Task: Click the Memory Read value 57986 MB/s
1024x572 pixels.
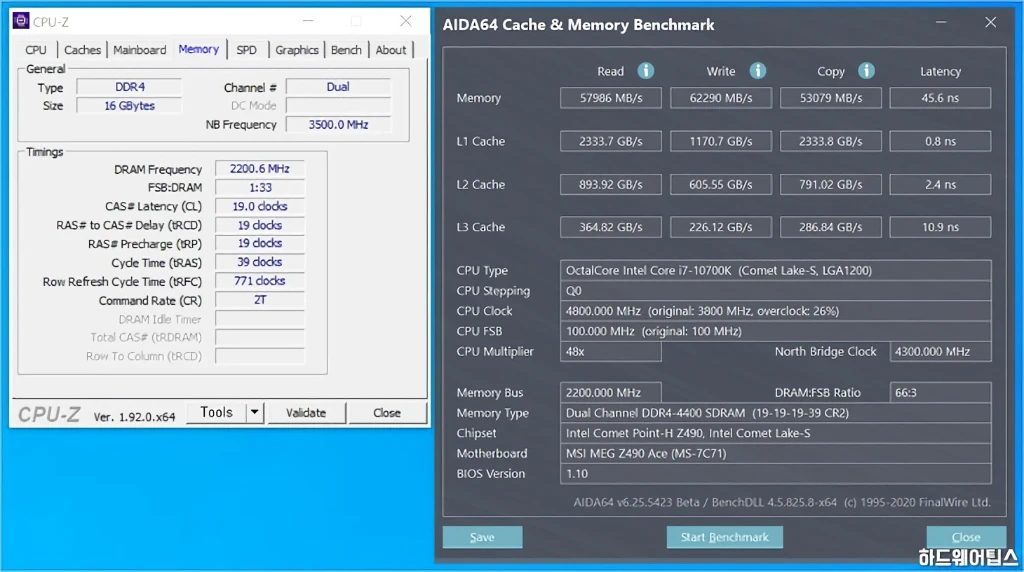Action: (611, 98)
